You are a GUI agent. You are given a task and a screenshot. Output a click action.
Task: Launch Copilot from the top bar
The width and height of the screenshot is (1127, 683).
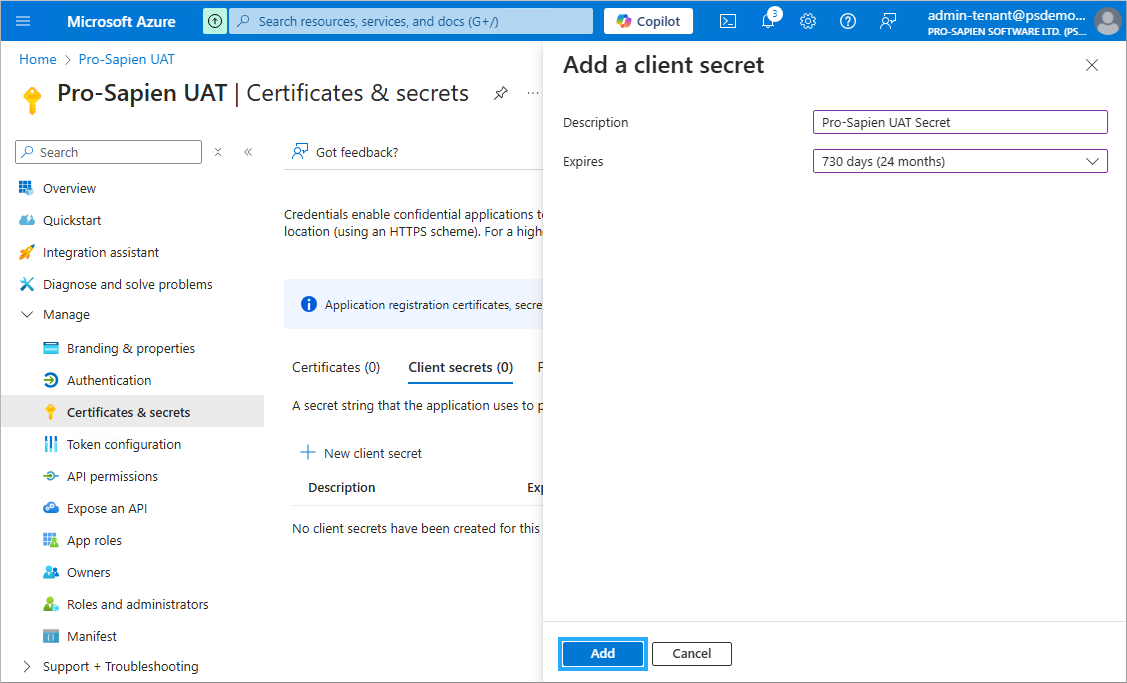[648, 21]
